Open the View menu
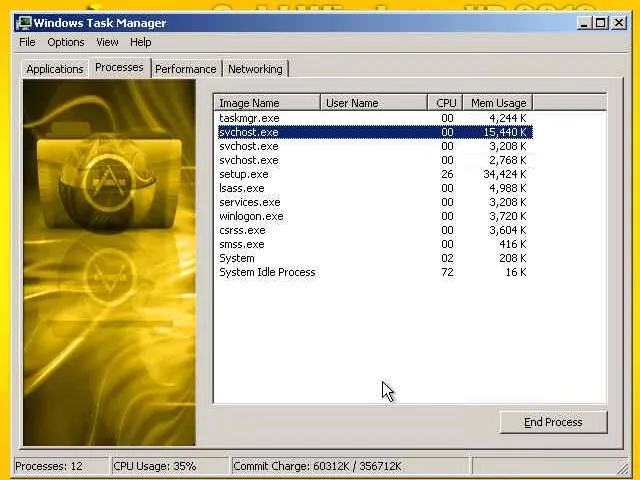The image size is (640, 480). tap(107, 42)
